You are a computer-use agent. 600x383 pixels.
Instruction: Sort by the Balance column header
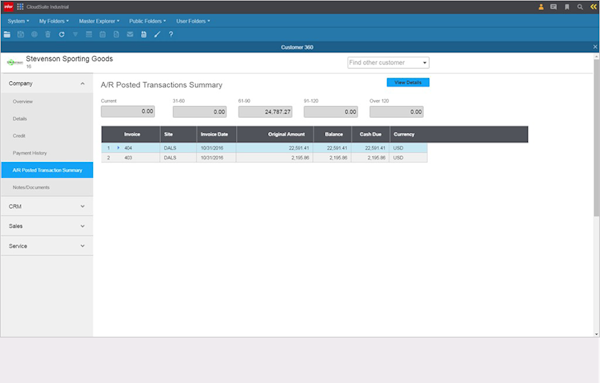[333, 134]
